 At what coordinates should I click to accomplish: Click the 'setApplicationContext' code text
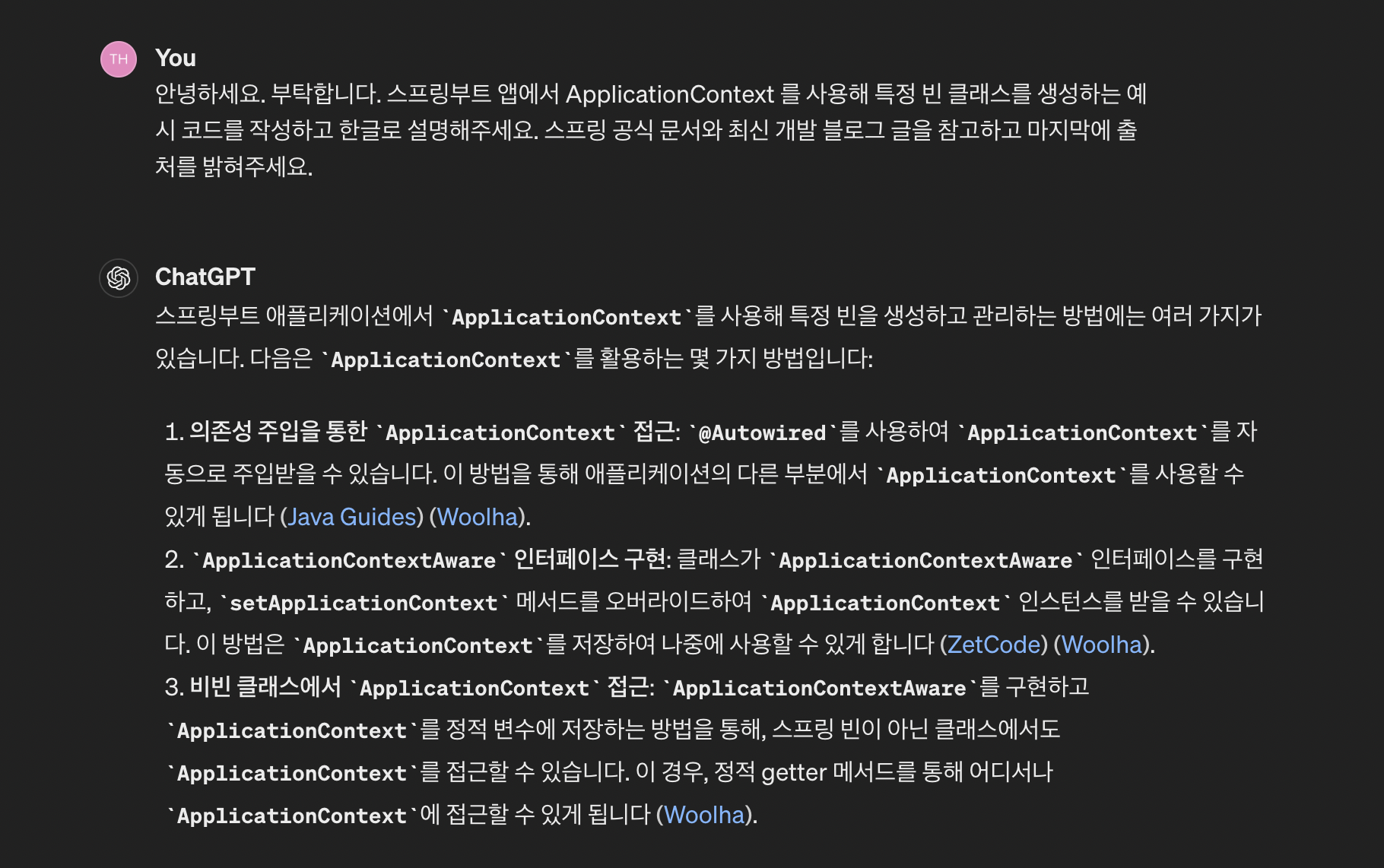(x=363, y=603)
